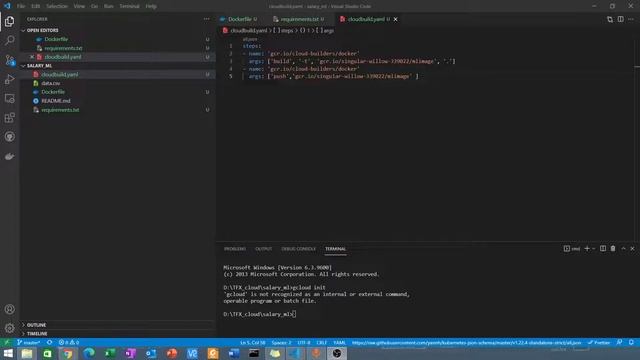640x360 pixels.
Task: Close the cloudbuild.yaml editor tab
Action: [396, 19]
